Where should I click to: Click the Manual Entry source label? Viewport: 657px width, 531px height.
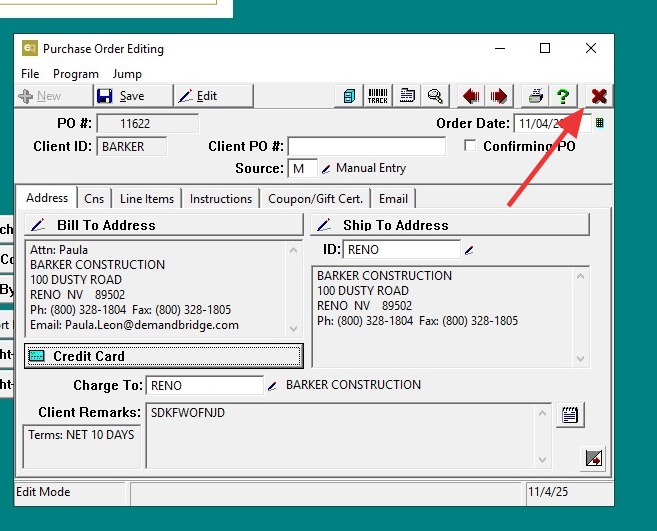(371, 168)
